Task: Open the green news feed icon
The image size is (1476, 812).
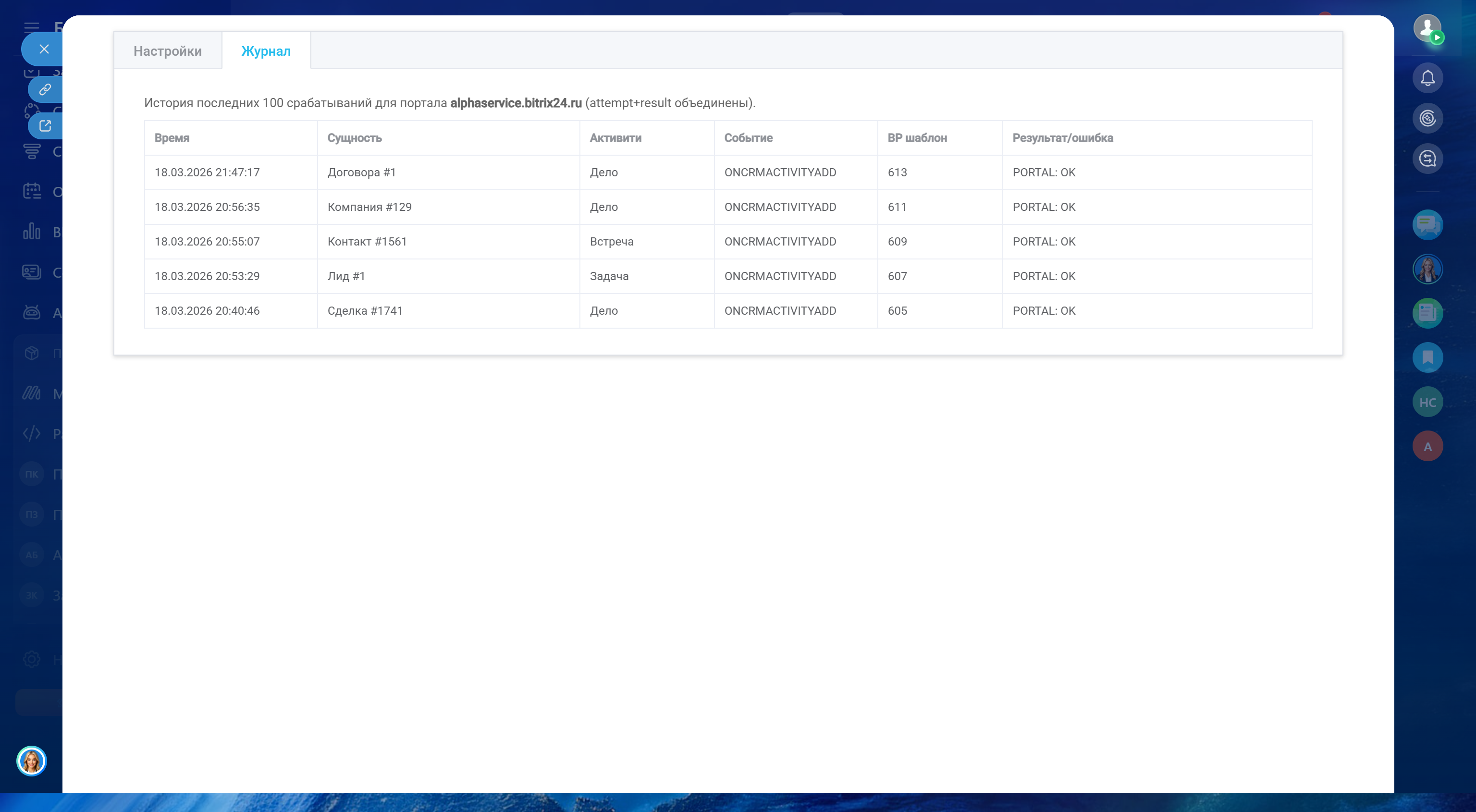Action: click(x=1427, y=313)
